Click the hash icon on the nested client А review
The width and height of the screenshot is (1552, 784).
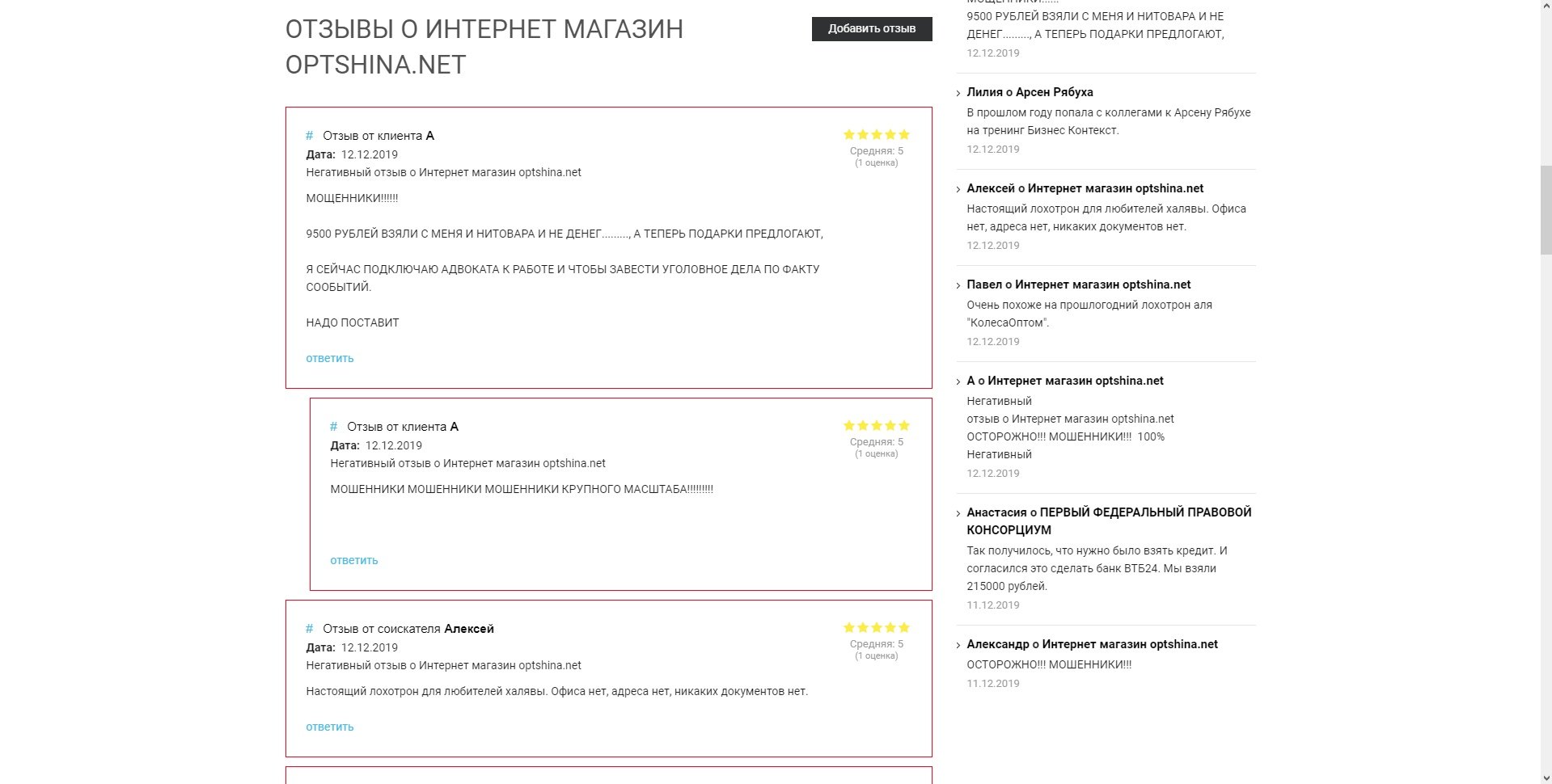333,427
